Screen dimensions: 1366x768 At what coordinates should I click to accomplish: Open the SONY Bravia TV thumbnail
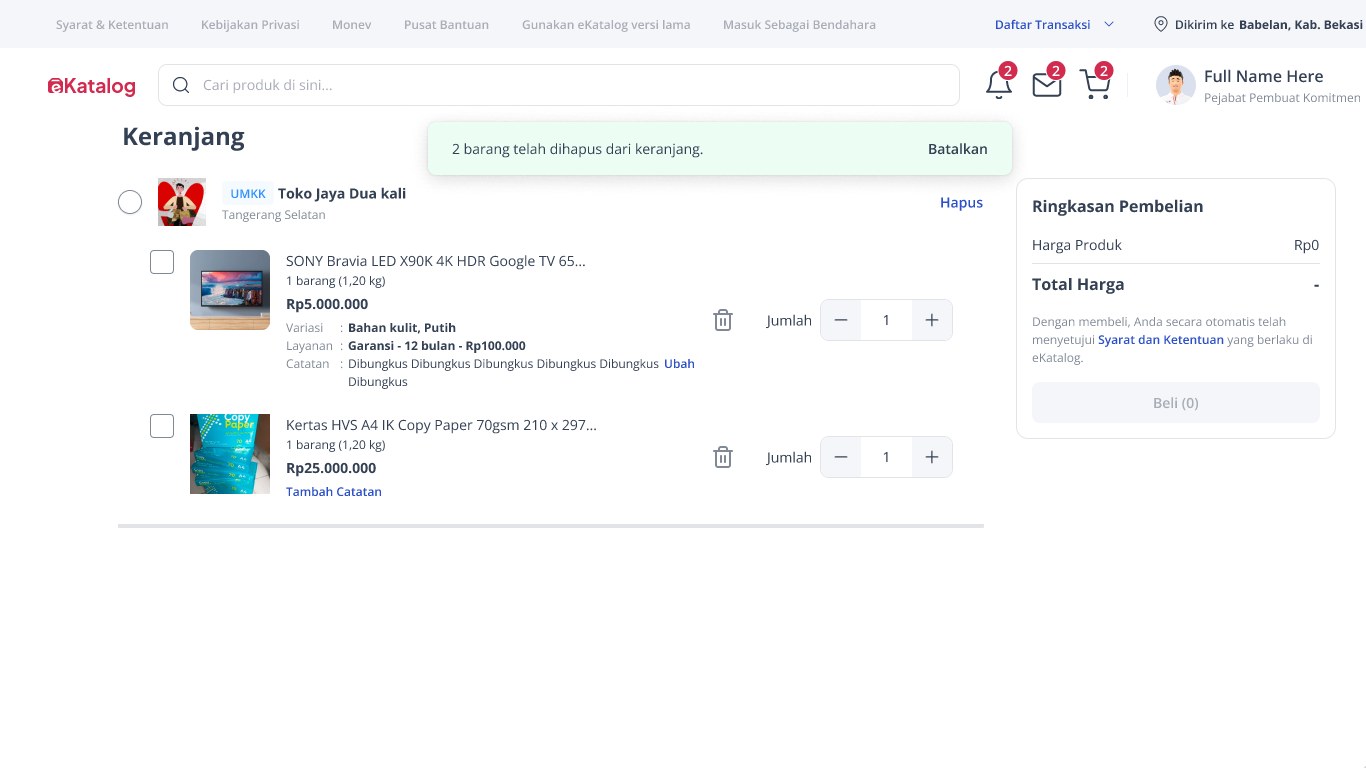coord(230,290)
